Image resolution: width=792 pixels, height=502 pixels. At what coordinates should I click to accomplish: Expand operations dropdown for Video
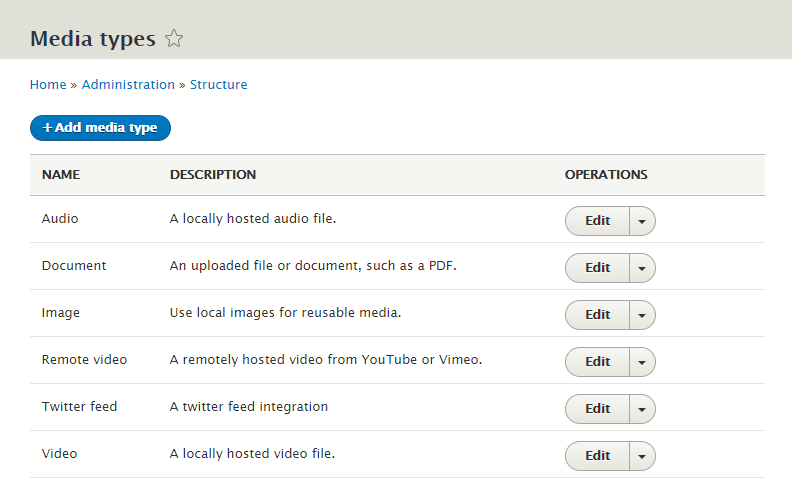point(642,456)
